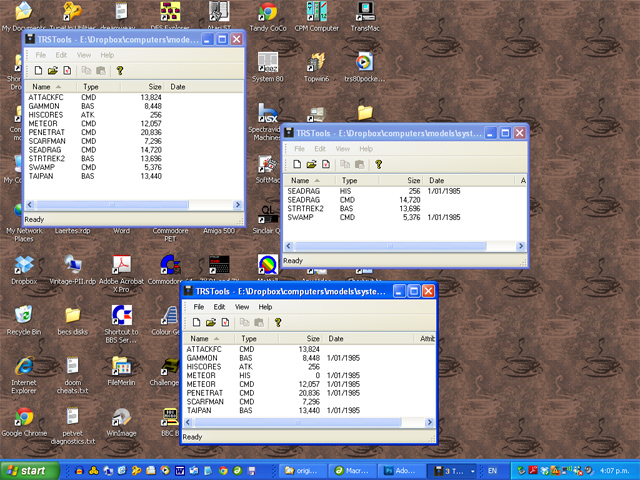The height and width of the screenshot is (480, 640).
Task: Click EN language indicator on taskbar
Action: pos(493,471)
